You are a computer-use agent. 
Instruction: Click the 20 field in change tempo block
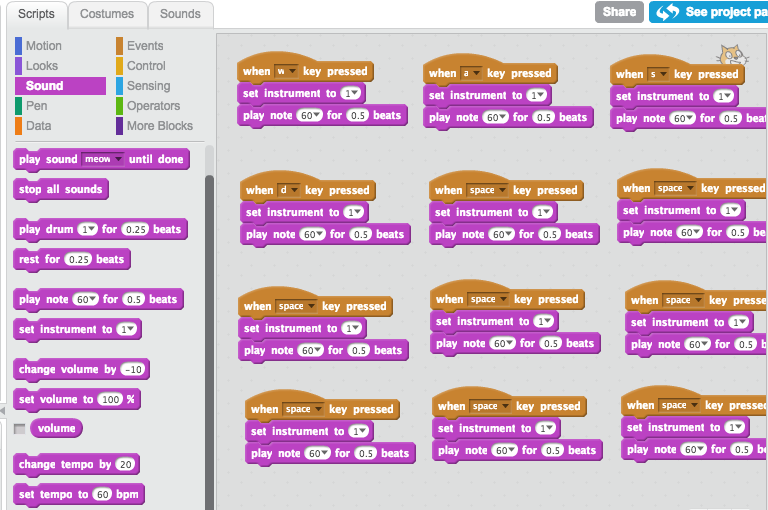(125, 464)
